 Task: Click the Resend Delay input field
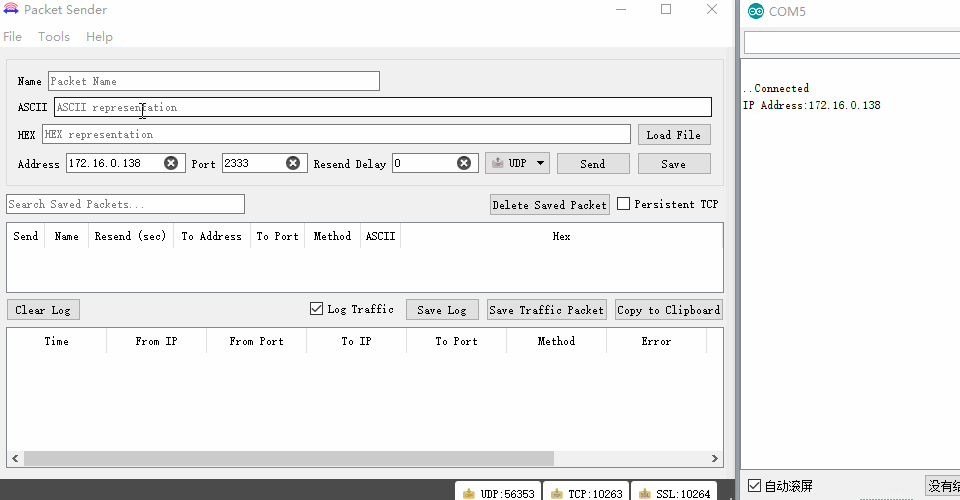coord(435,163)
